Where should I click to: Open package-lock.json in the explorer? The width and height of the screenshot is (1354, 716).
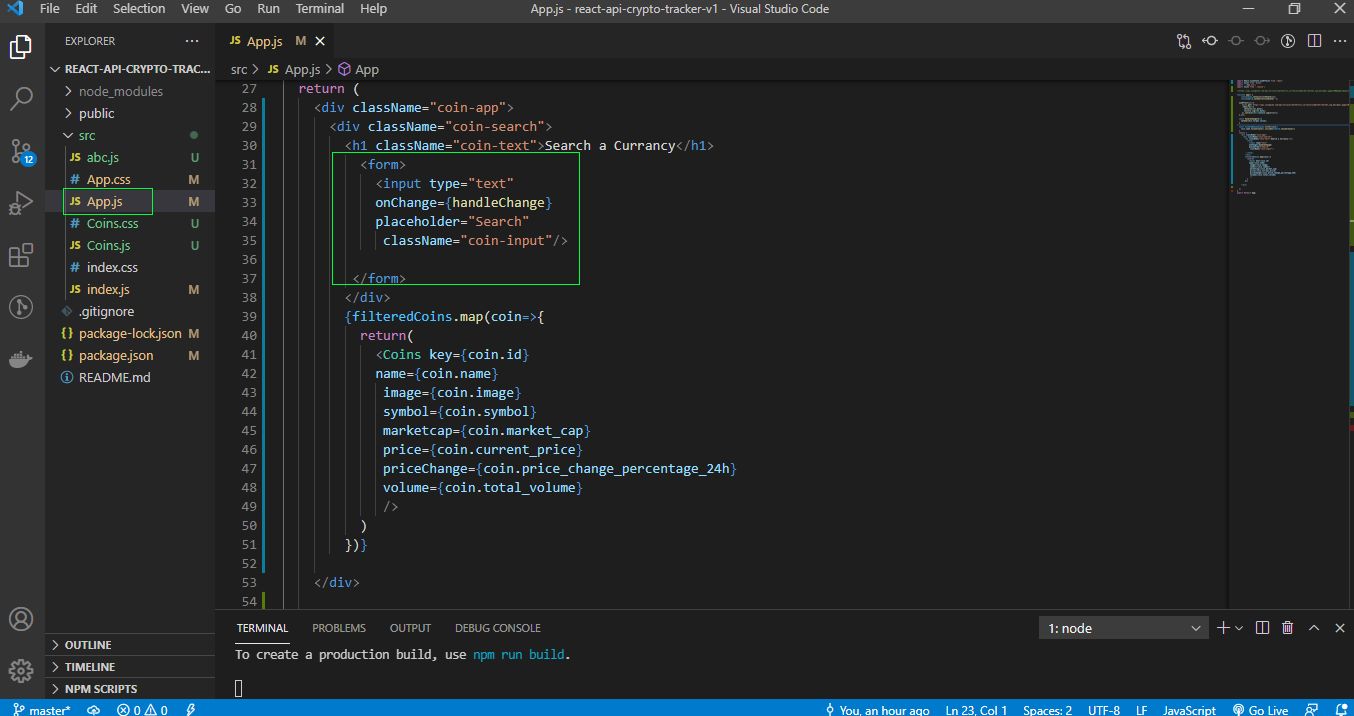130,333
